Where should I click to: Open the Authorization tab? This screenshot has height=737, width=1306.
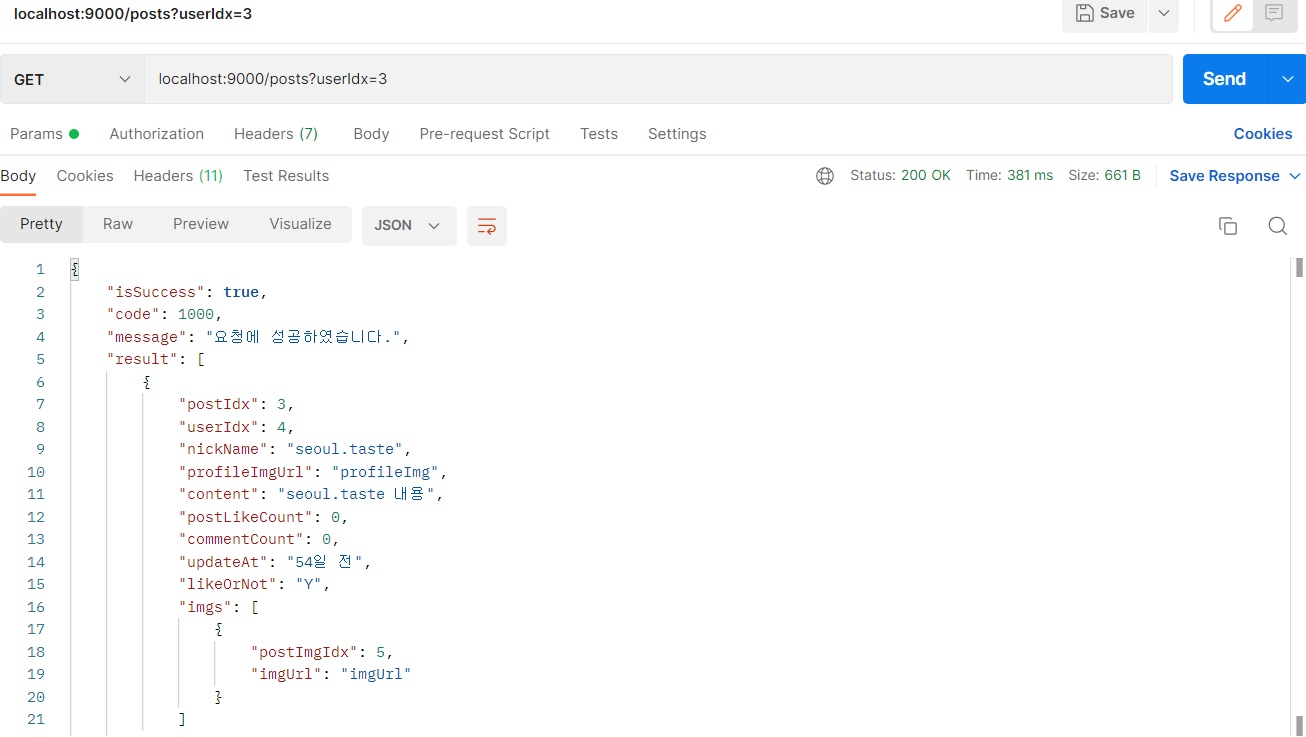click(x=157, y=134)
